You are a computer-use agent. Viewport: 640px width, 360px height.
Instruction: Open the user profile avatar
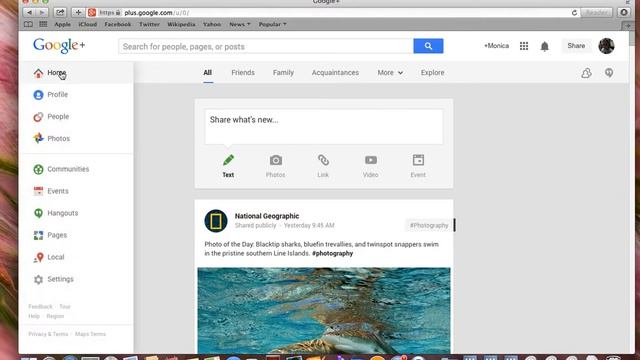point(606,46)
